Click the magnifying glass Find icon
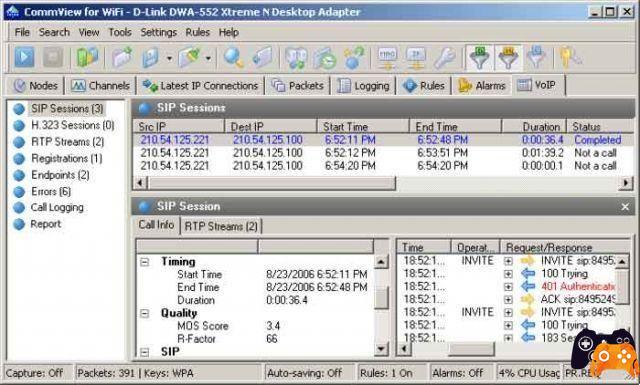The width and height of the screenshot is (640, 385). click(233, 57)
